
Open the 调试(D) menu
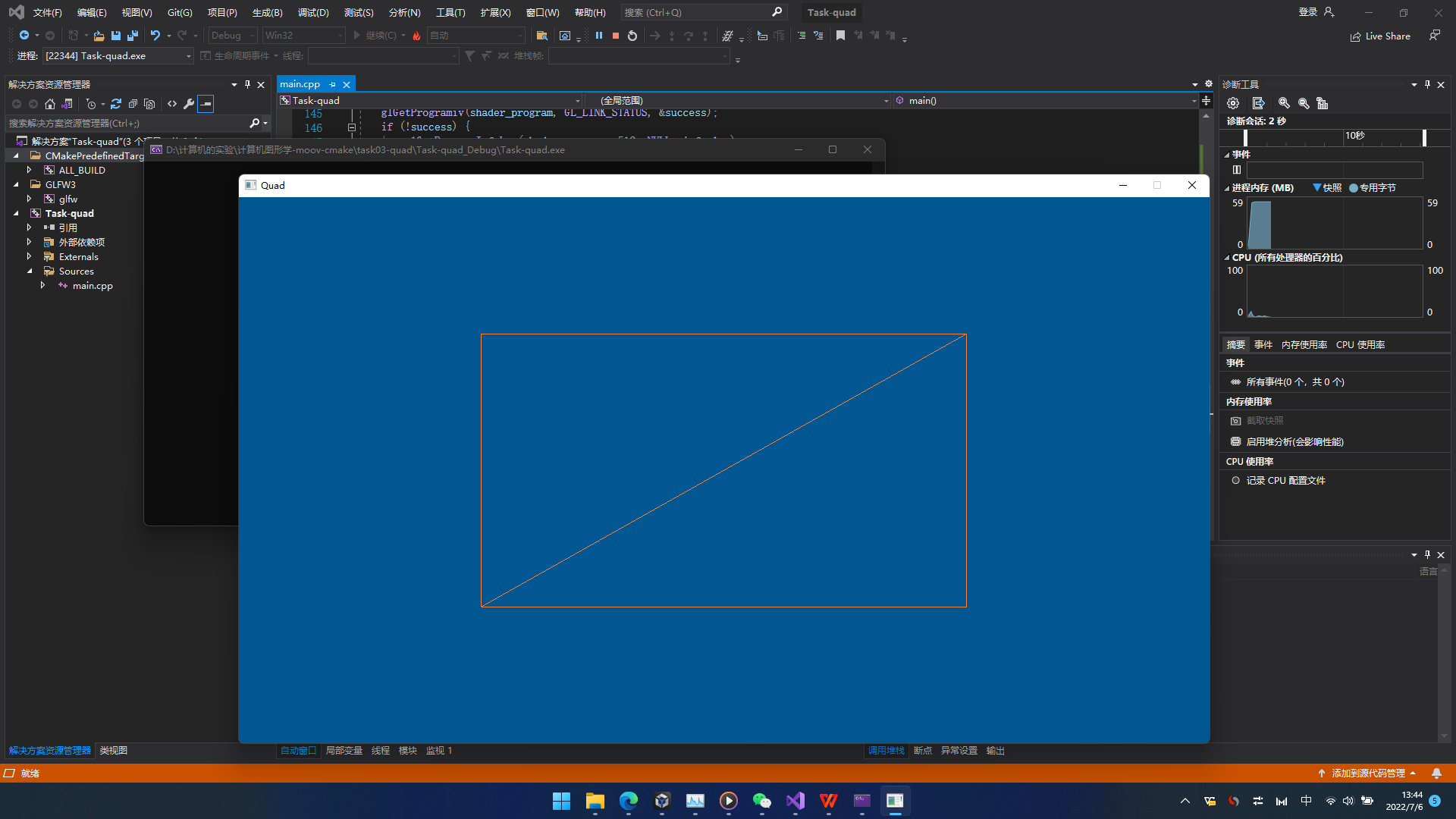click(x=313, y=13)
